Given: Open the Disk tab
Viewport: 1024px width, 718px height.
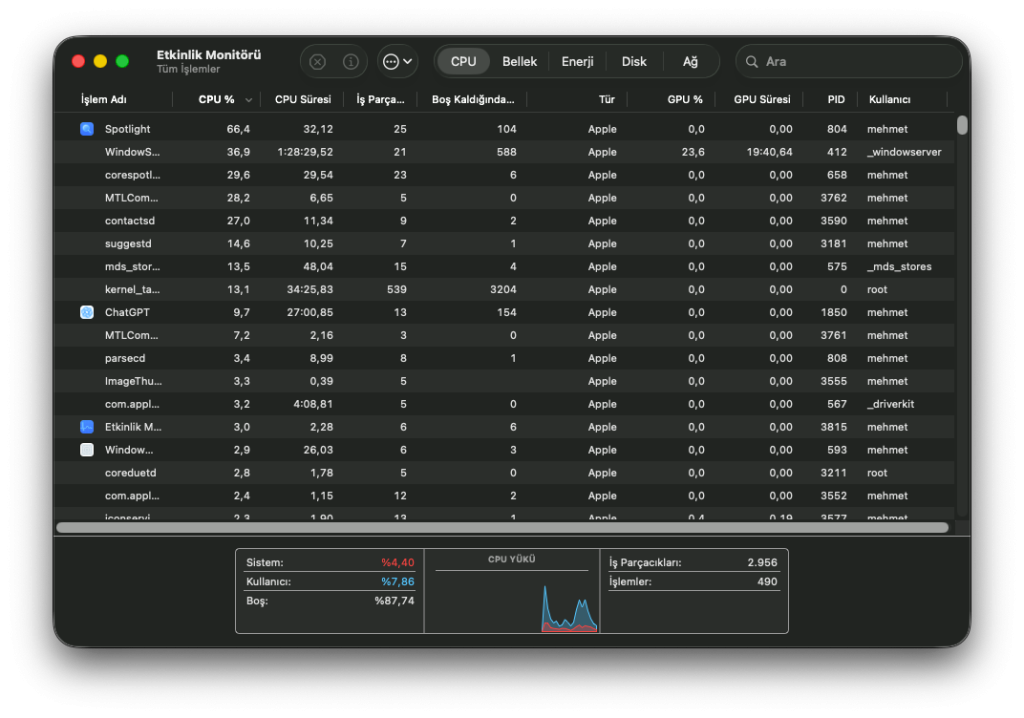Looking at the screenshot, I should click(x=634, y=62).
